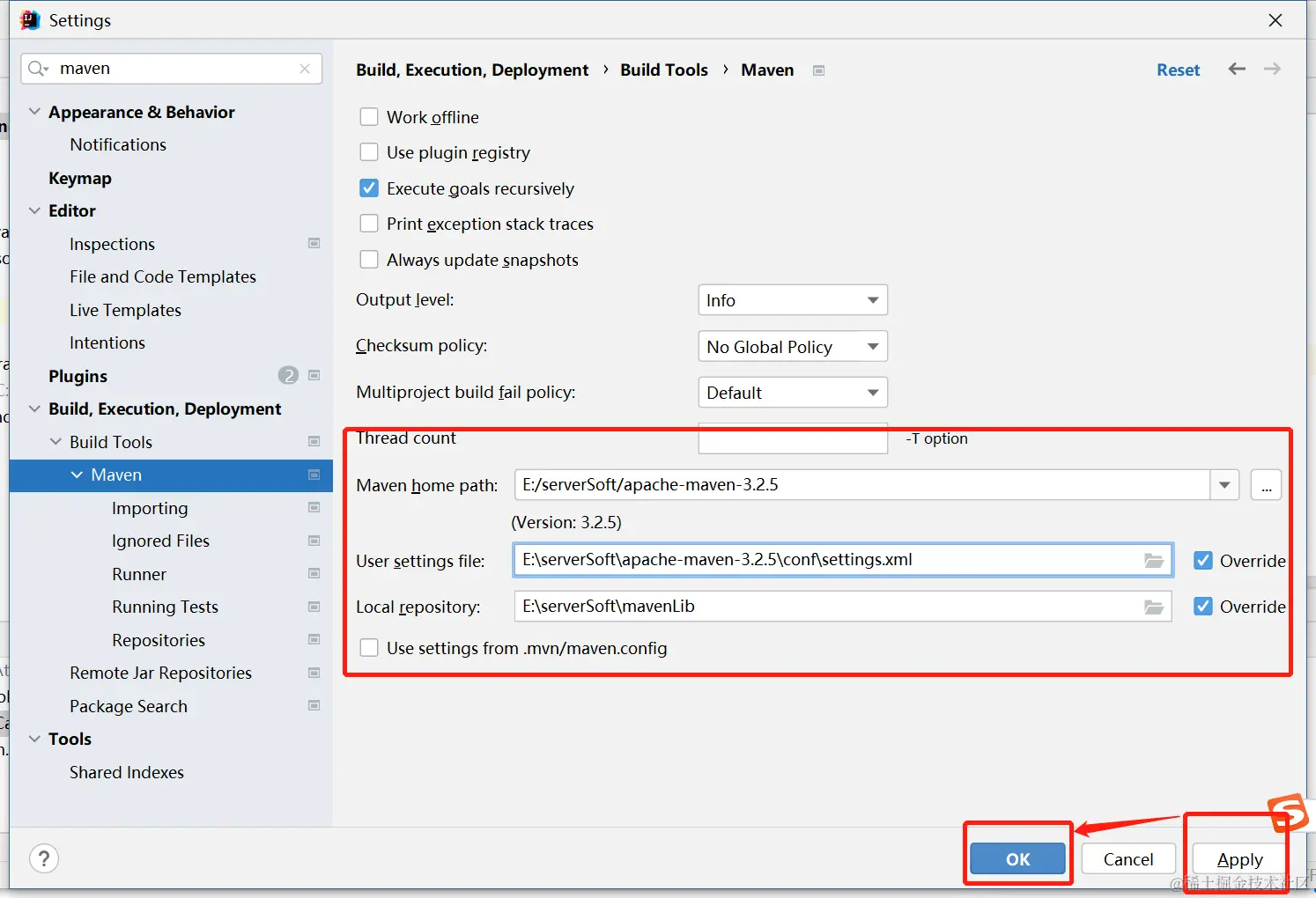Click the maven settings search box
Screen dimensions: 1316x898
172,69
